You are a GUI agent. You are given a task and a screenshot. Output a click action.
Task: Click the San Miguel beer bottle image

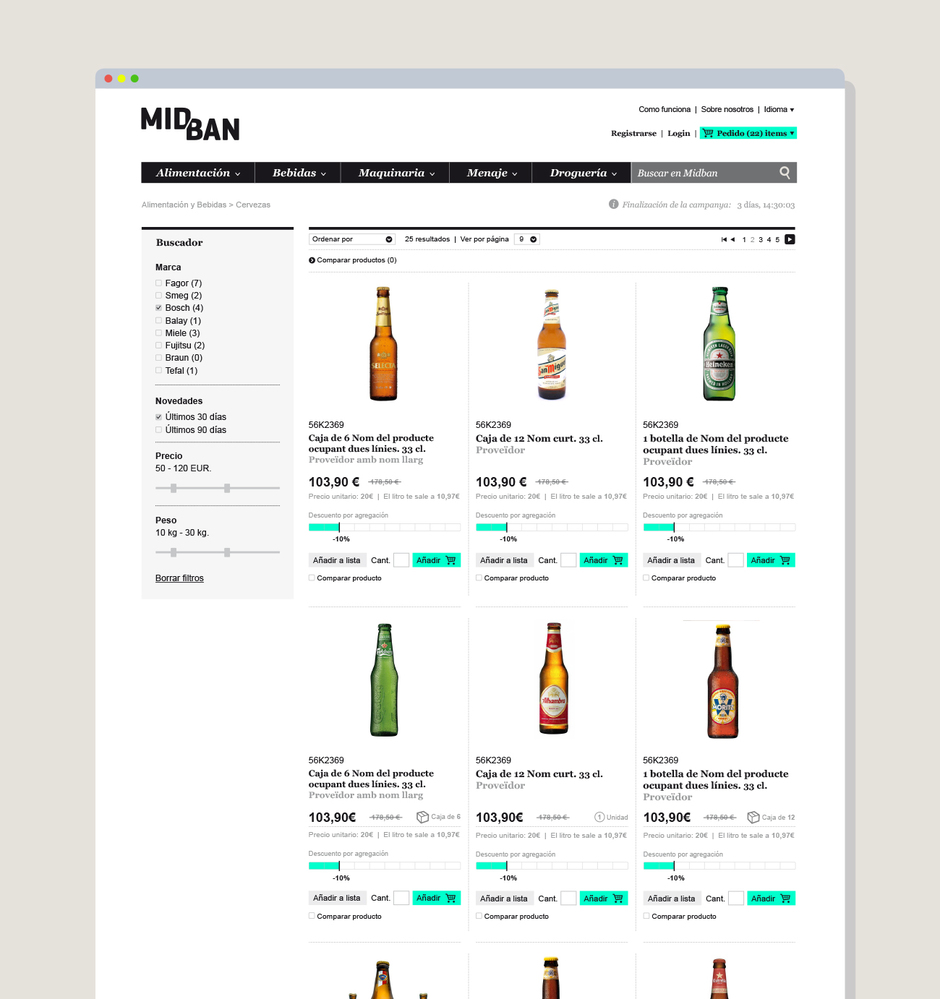click(x=551, y=344)
